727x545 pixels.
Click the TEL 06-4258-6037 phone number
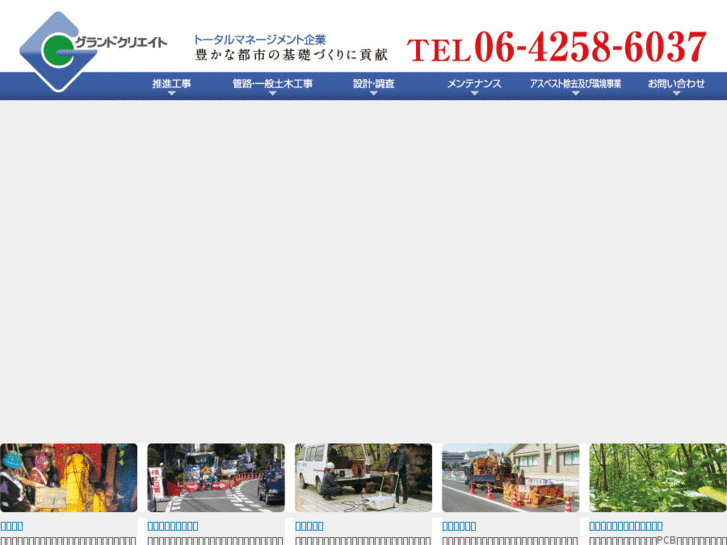(556, 47)
